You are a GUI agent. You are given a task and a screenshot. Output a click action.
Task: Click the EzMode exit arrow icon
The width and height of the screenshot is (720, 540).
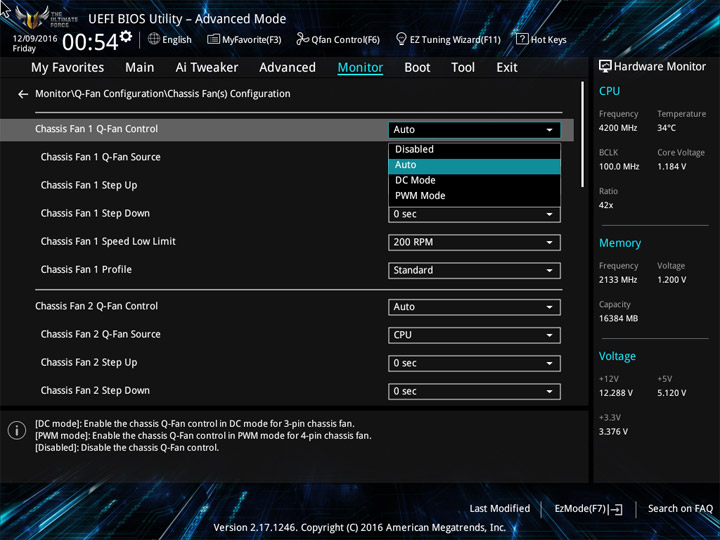point(615,509)
